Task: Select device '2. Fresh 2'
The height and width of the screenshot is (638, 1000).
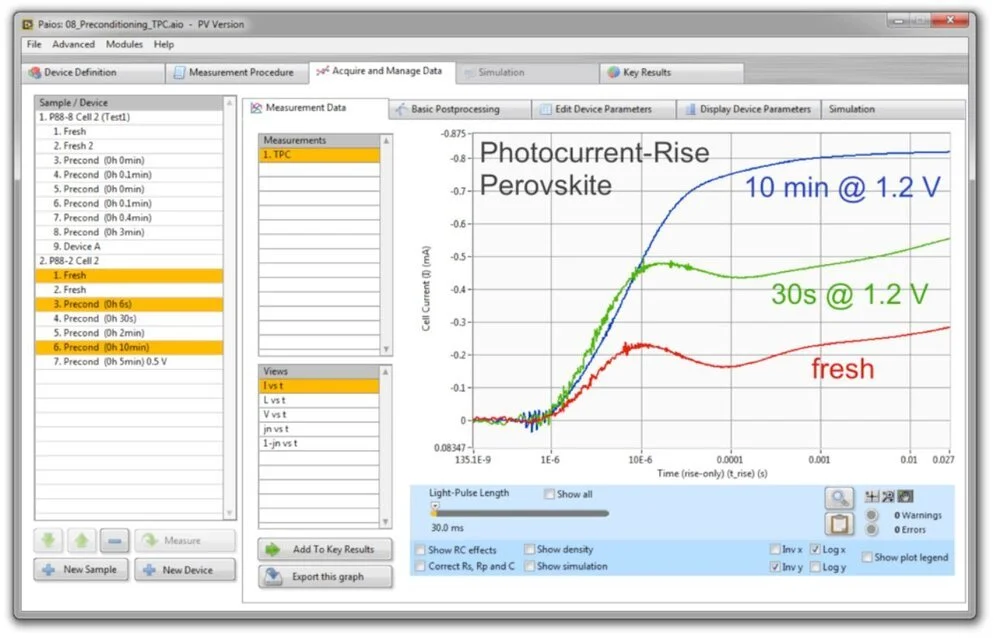Action: [129, 145]
